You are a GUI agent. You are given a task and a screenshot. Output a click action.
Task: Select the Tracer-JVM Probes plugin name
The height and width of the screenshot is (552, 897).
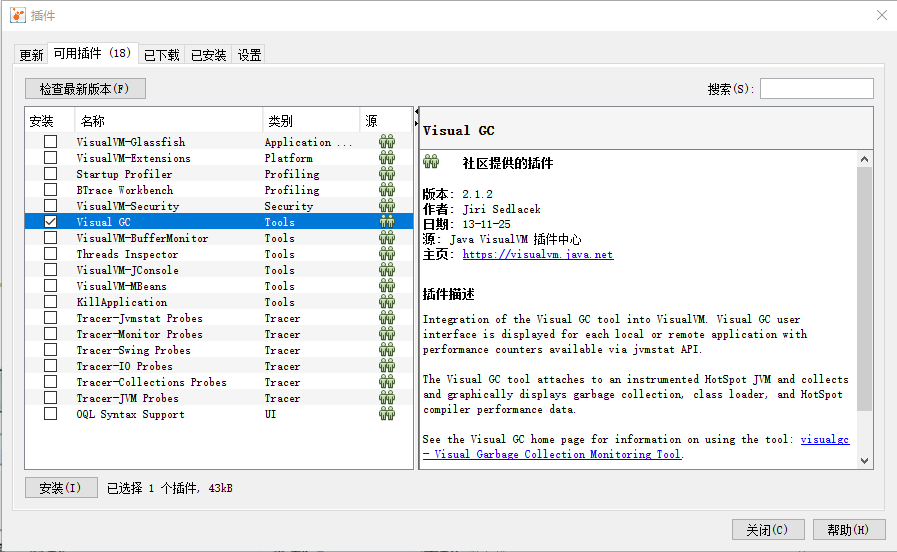click(x=128, y=398)
